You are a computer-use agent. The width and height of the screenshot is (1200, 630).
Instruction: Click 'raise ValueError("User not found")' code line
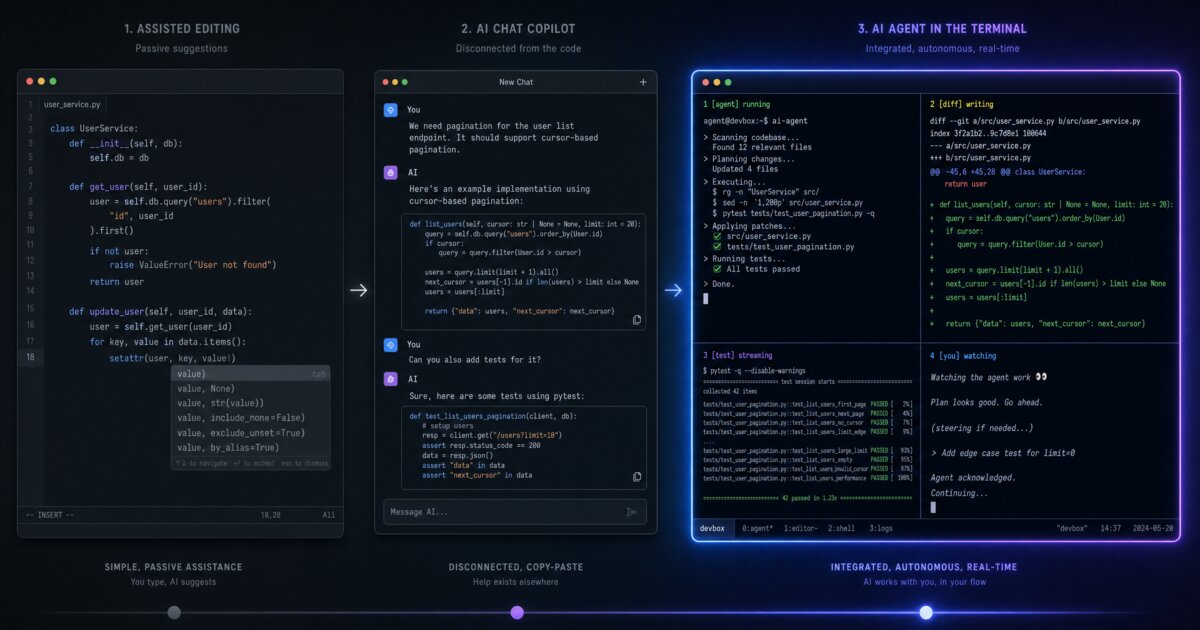coord(193,265)
